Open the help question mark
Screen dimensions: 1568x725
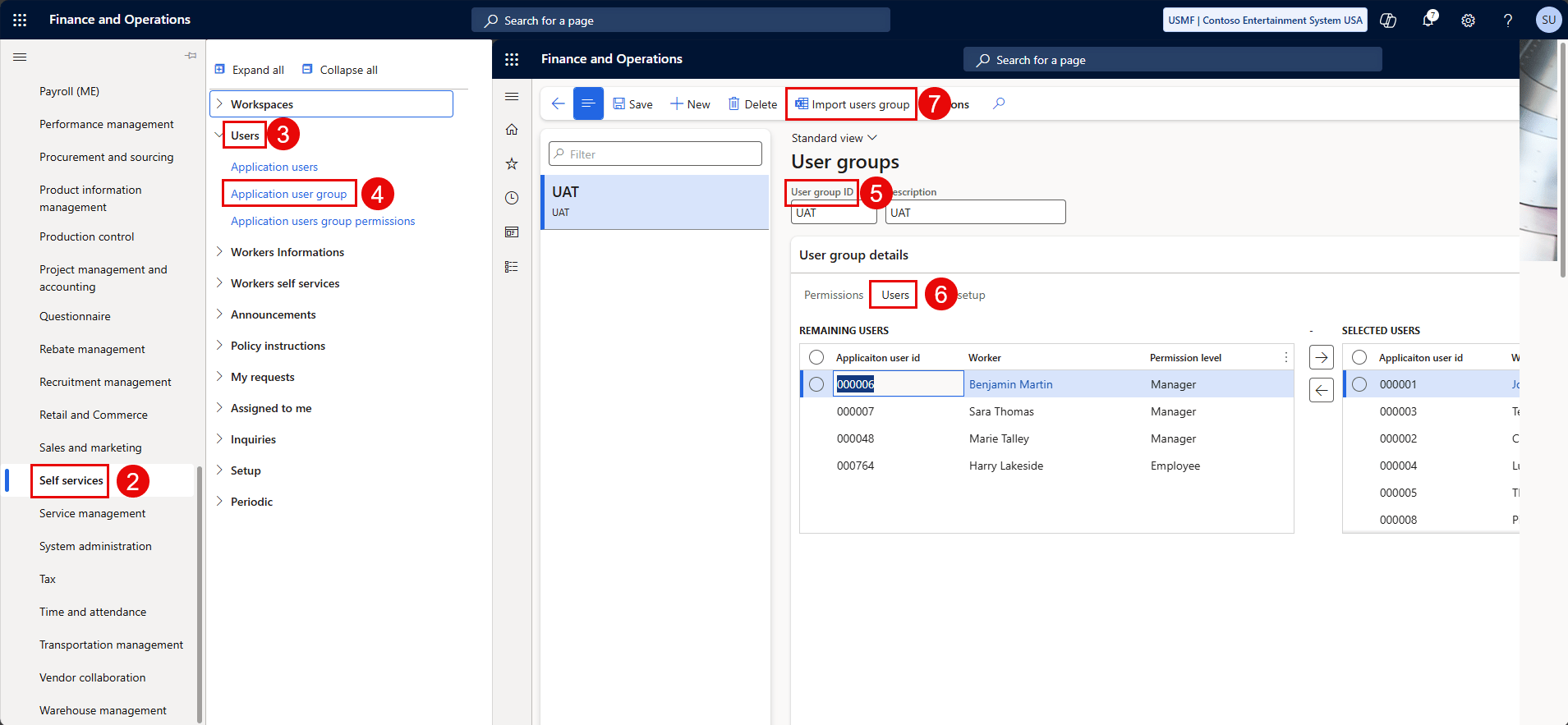[x=1508, y=21]
